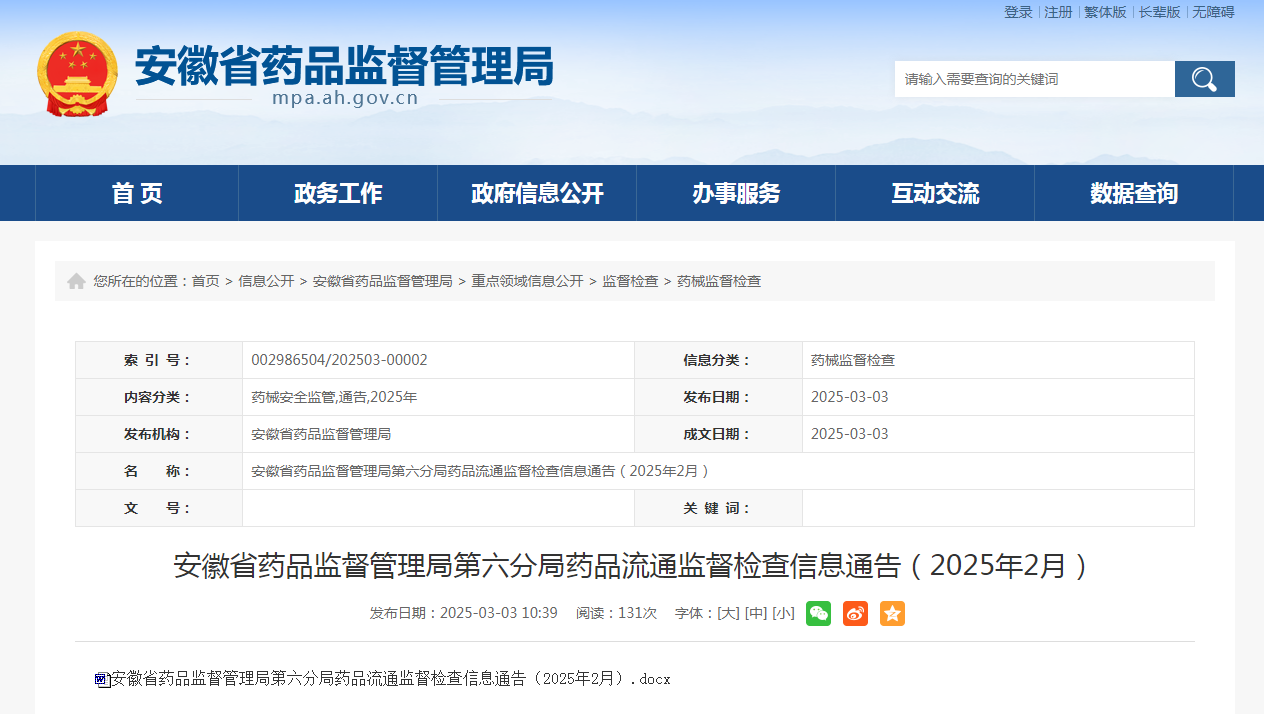
Task: Click the 登录 link at top
Action: click(1018, 12)
